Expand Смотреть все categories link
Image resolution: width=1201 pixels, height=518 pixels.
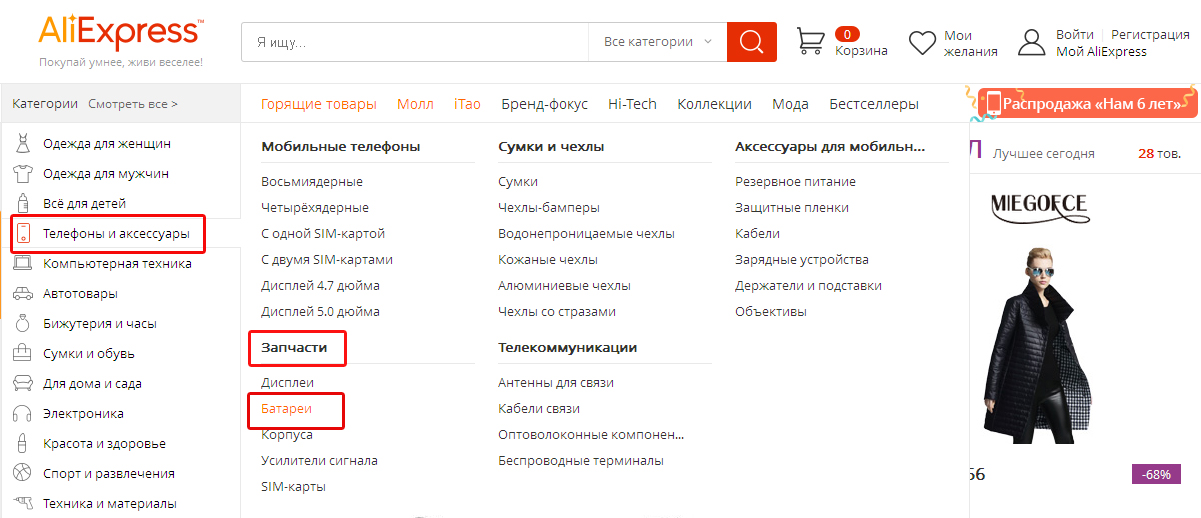(x=133, y=103)
